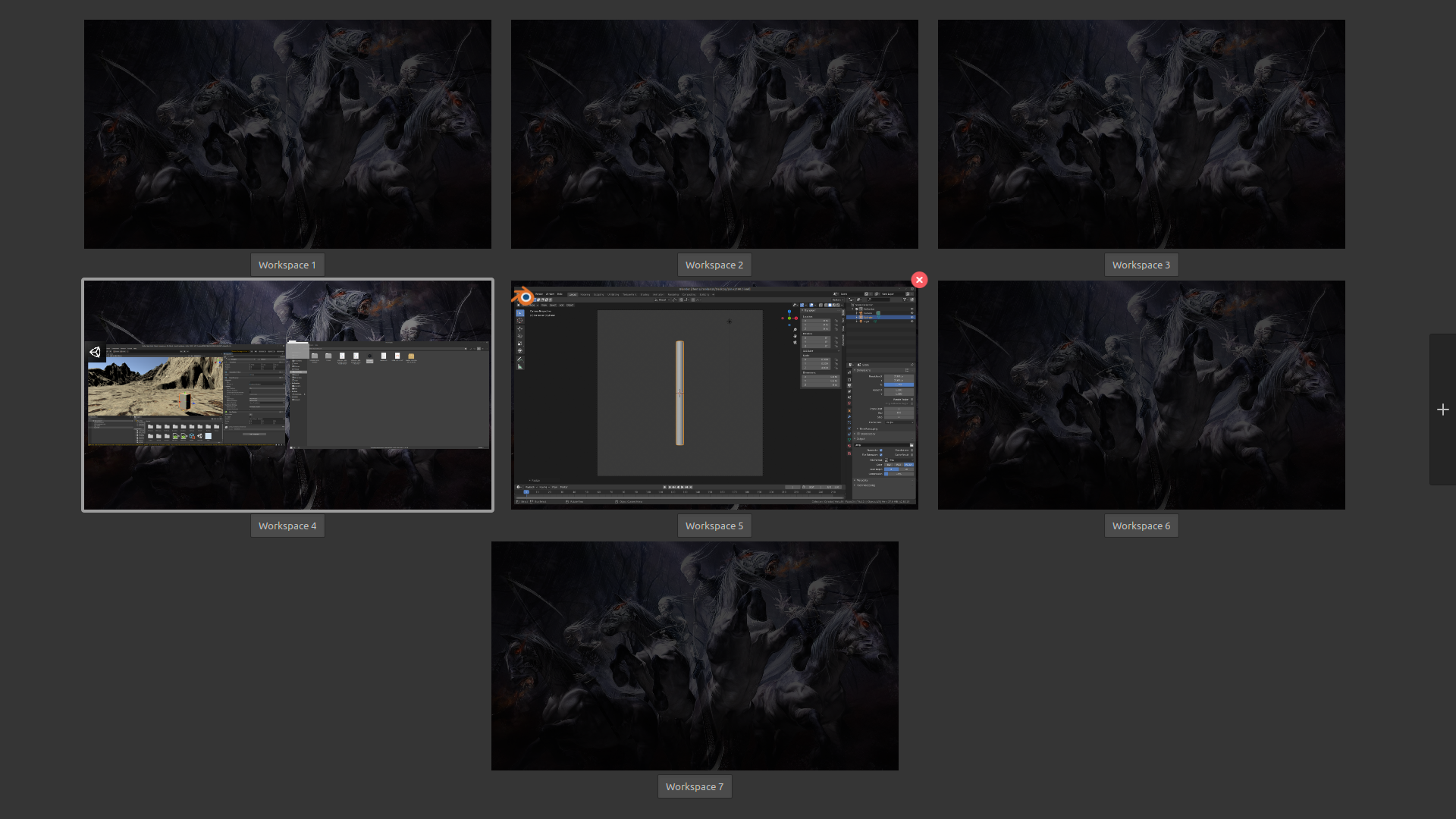Click the file manager folder icon in Workspace 4

point(297,350)
